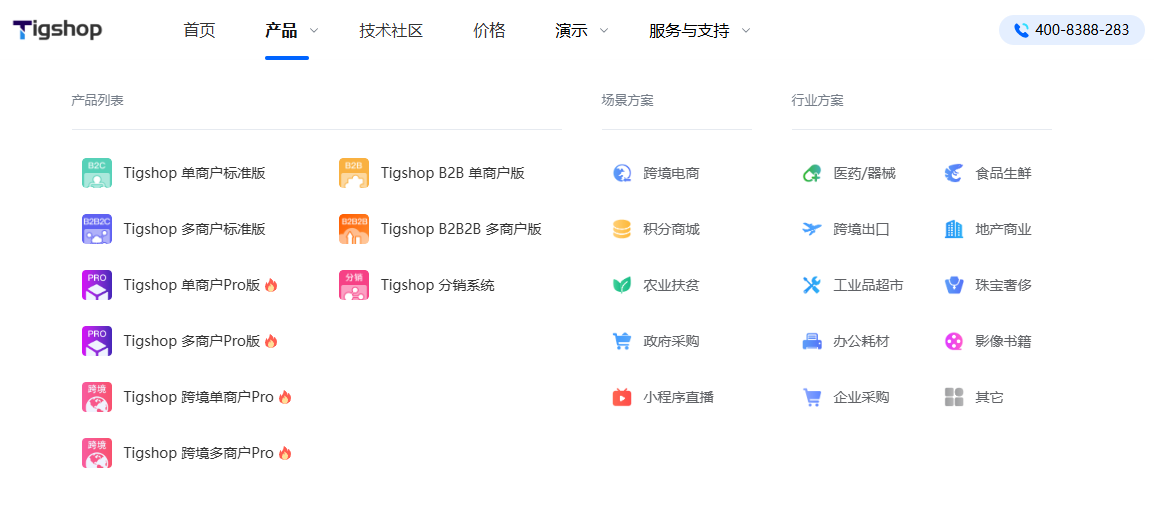Open the 技术社区 nav item
This screenshot has height=520, width=1154.
coord(392,31)
